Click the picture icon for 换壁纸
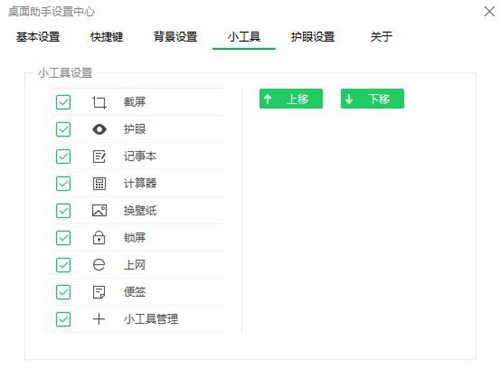The height and width of the screenshot is (380, 500). 99,211
